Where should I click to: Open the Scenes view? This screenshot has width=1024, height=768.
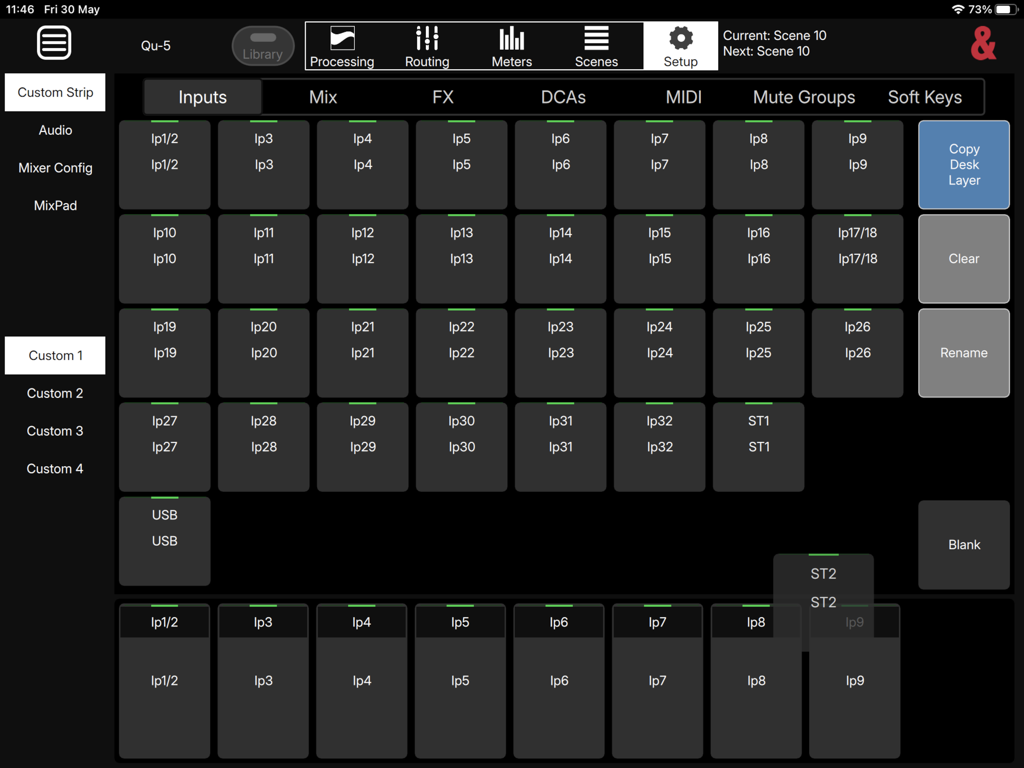596,46
